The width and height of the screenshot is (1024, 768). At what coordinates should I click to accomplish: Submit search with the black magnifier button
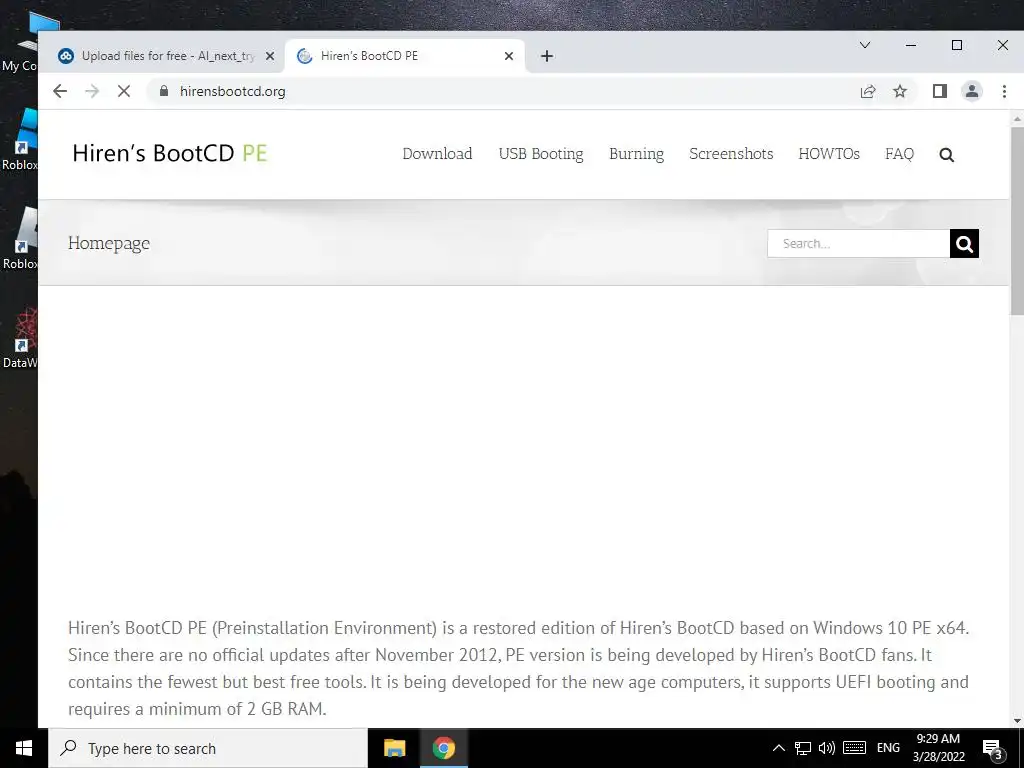click(x=964, y=244)
